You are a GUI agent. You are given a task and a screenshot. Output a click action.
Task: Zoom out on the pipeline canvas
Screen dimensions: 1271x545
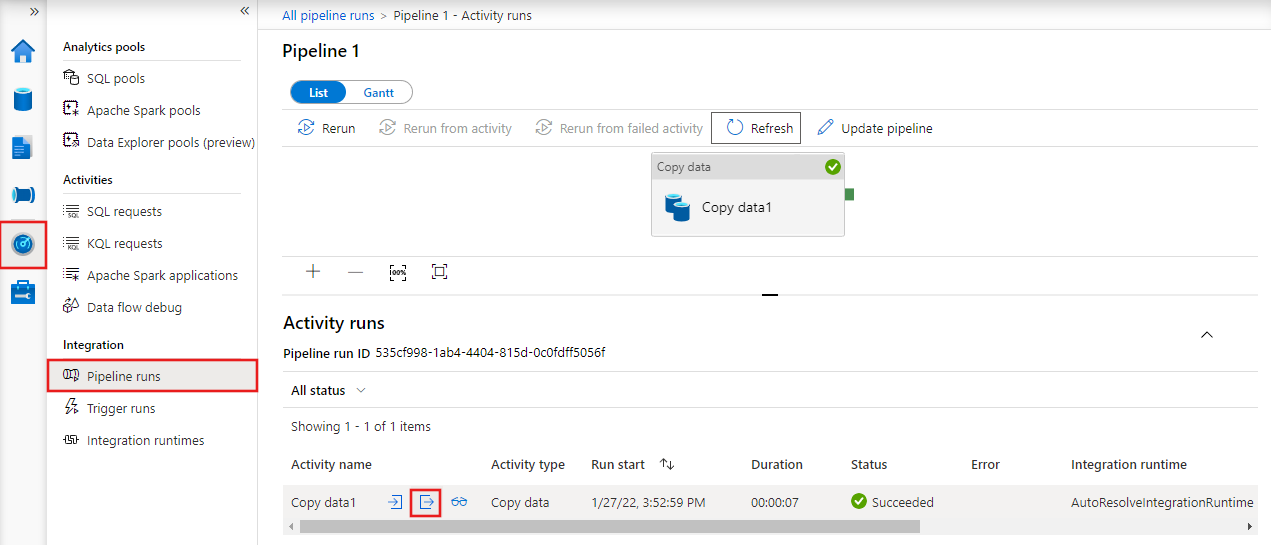[355, 271]
